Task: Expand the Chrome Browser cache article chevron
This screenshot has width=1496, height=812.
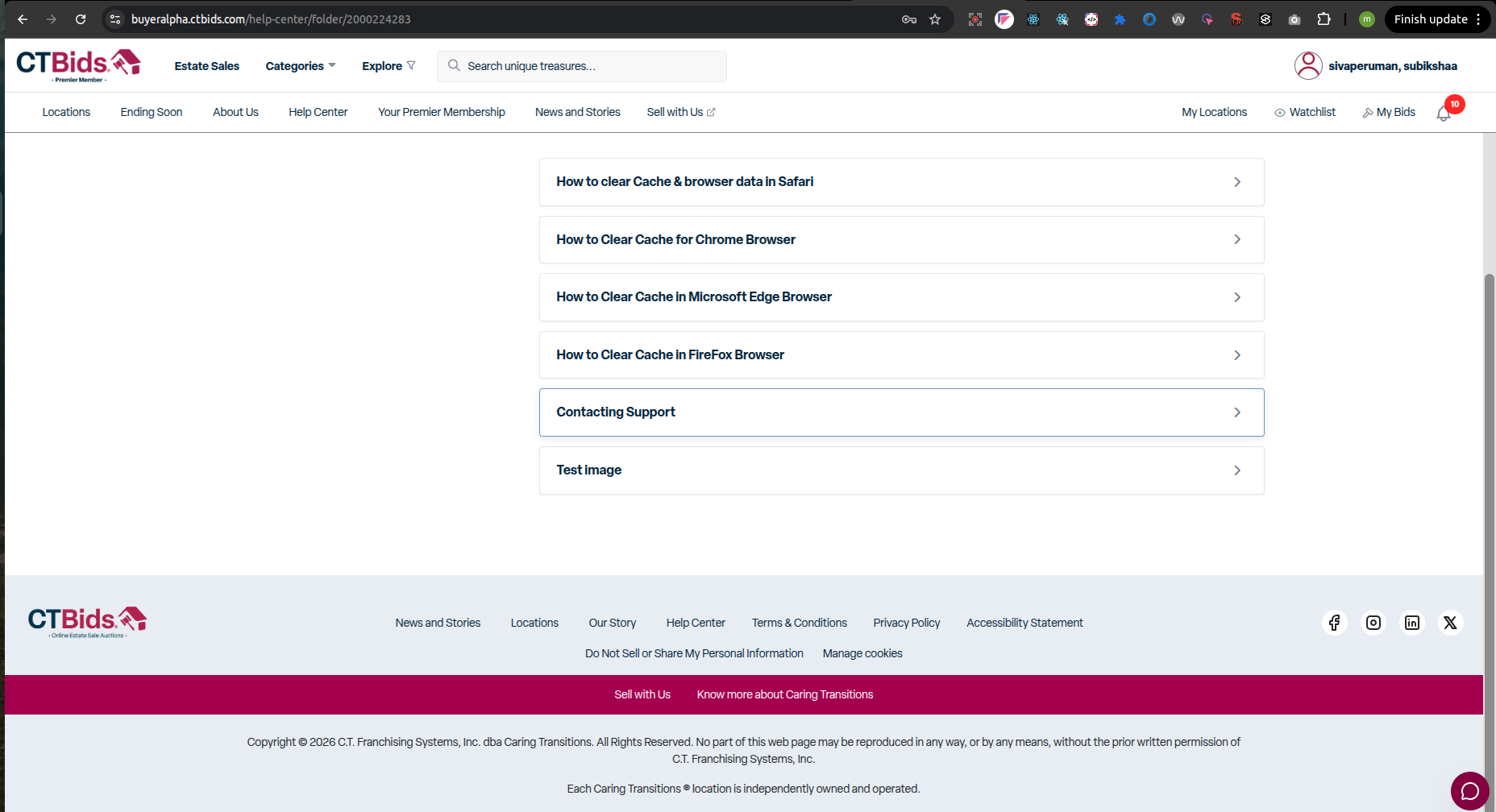Action: click(1237, 239)
